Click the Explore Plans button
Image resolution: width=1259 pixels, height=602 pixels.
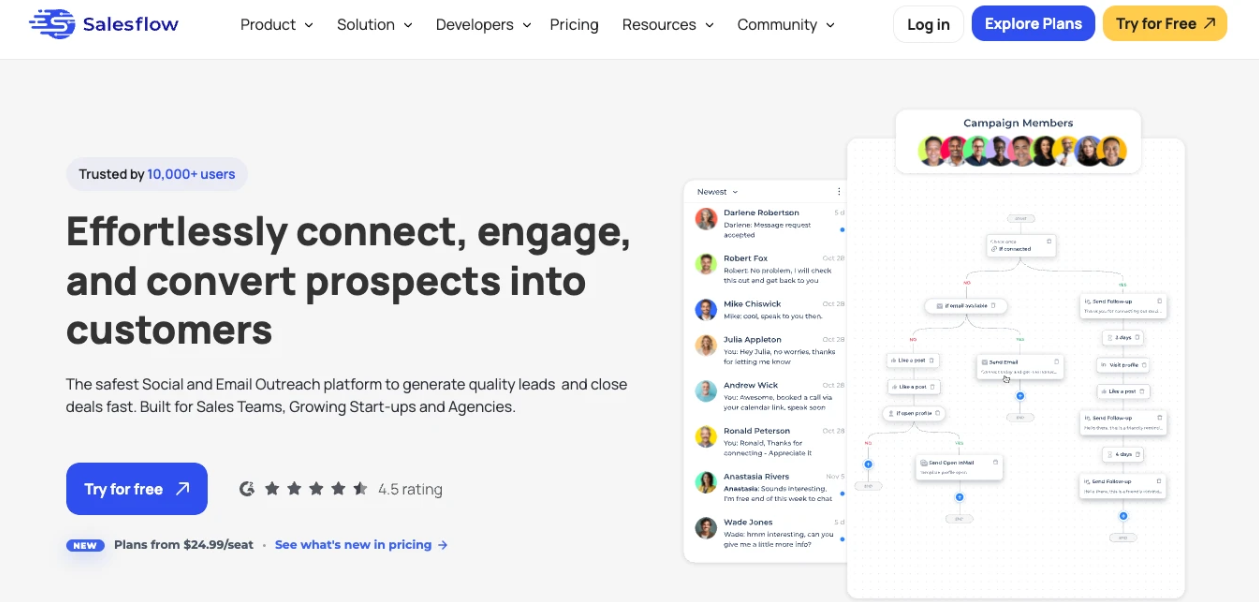[1033, 23]
